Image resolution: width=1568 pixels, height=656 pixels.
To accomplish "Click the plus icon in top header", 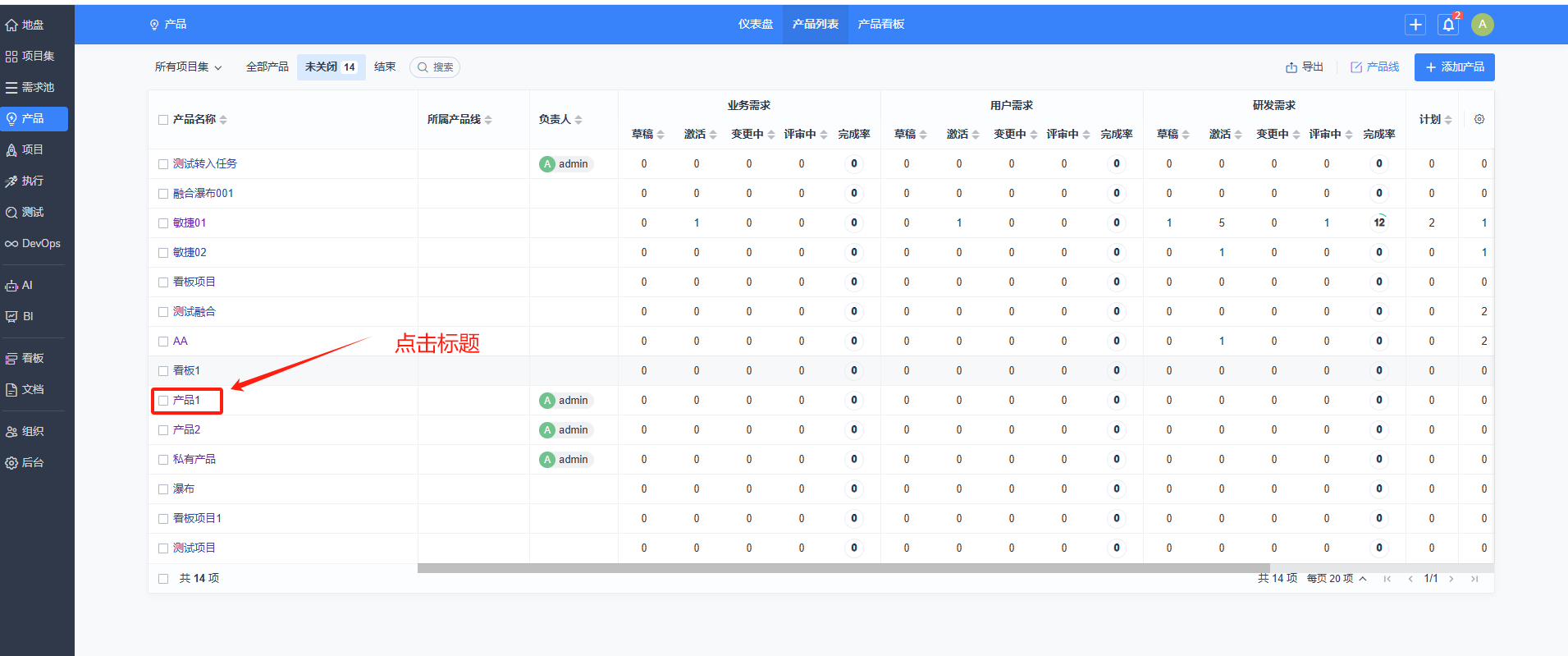I will (1415, 25).
